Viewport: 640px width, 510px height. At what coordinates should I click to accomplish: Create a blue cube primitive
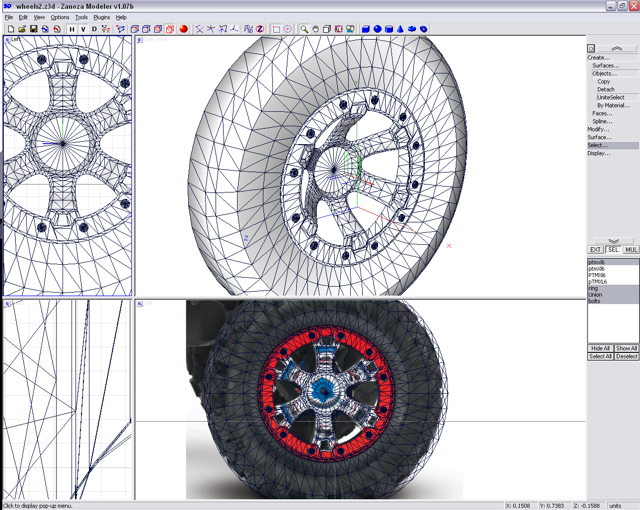pyautogui.click(x=366, y=29)
